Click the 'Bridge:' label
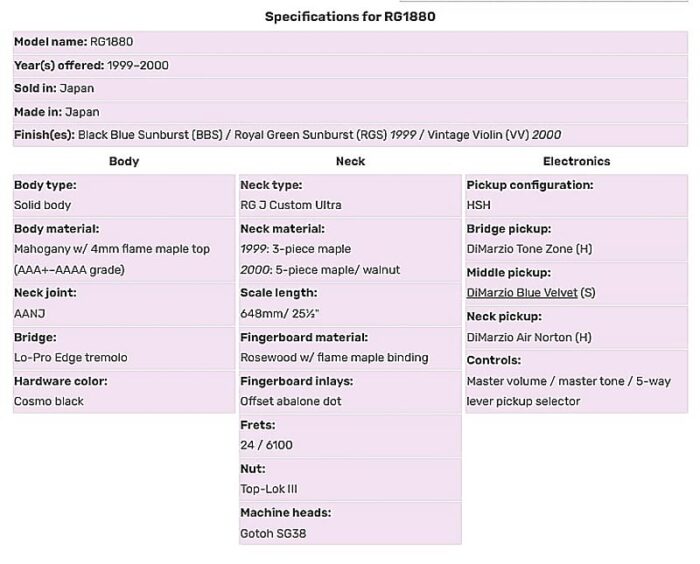700x564 pixels. coord(35,337)
